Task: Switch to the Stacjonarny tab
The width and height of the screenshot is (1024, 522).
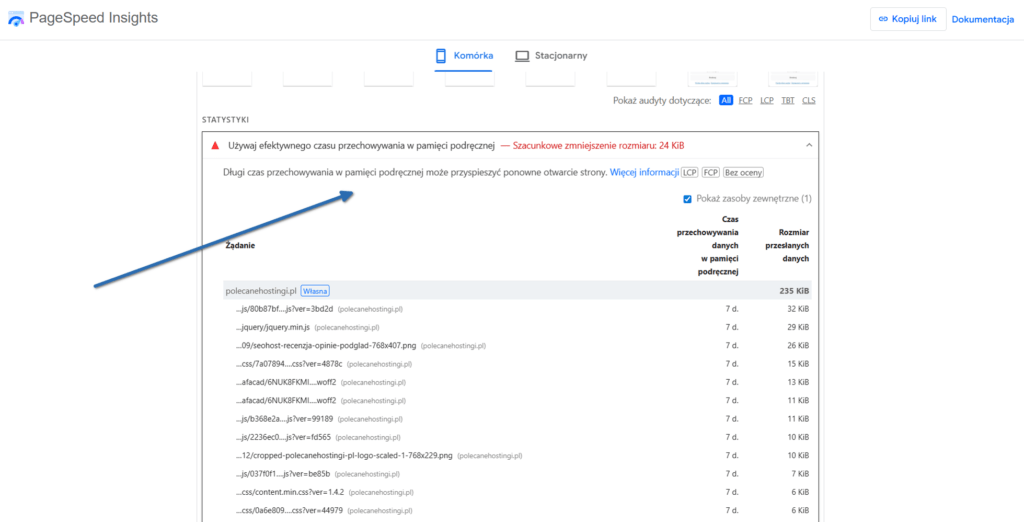Action: point(551,56)
